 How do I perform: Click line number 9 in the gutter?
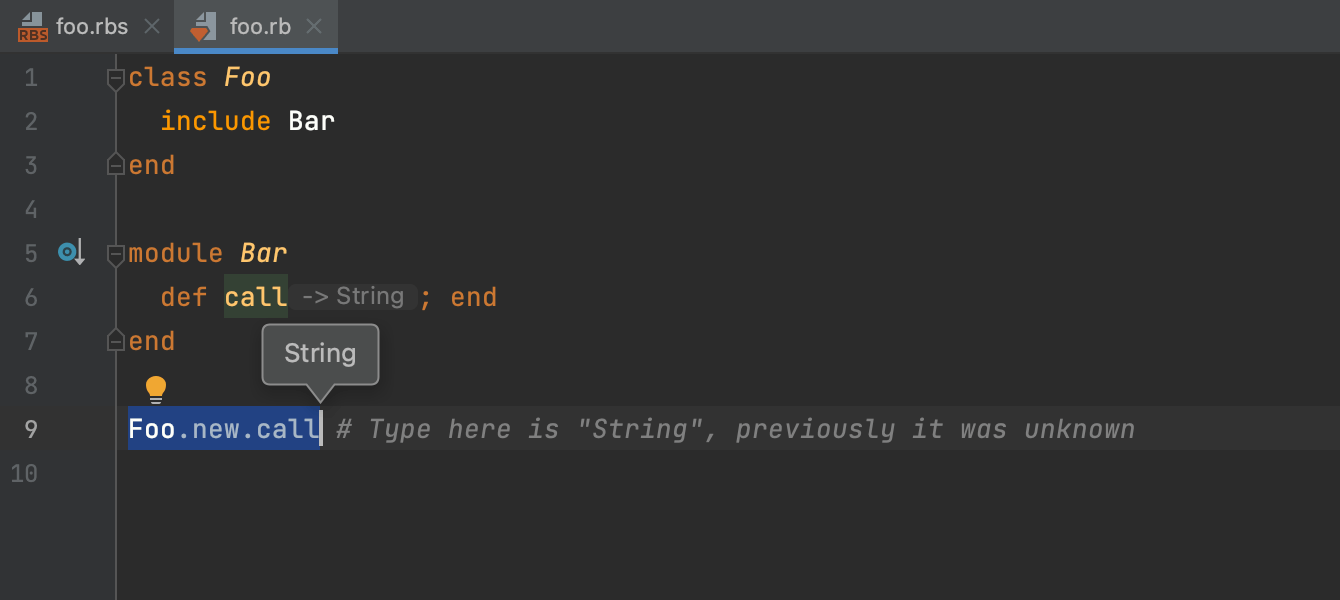[30, 429]
